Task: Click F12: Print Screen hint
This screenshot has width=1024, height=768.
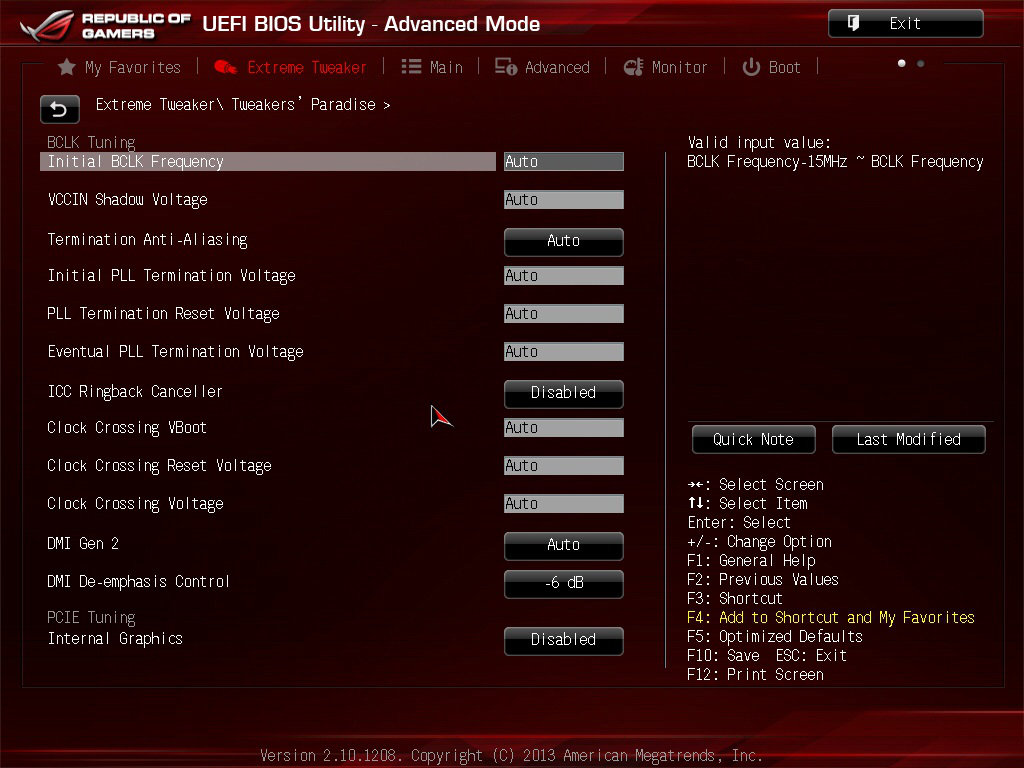Action: pos(756,675)
